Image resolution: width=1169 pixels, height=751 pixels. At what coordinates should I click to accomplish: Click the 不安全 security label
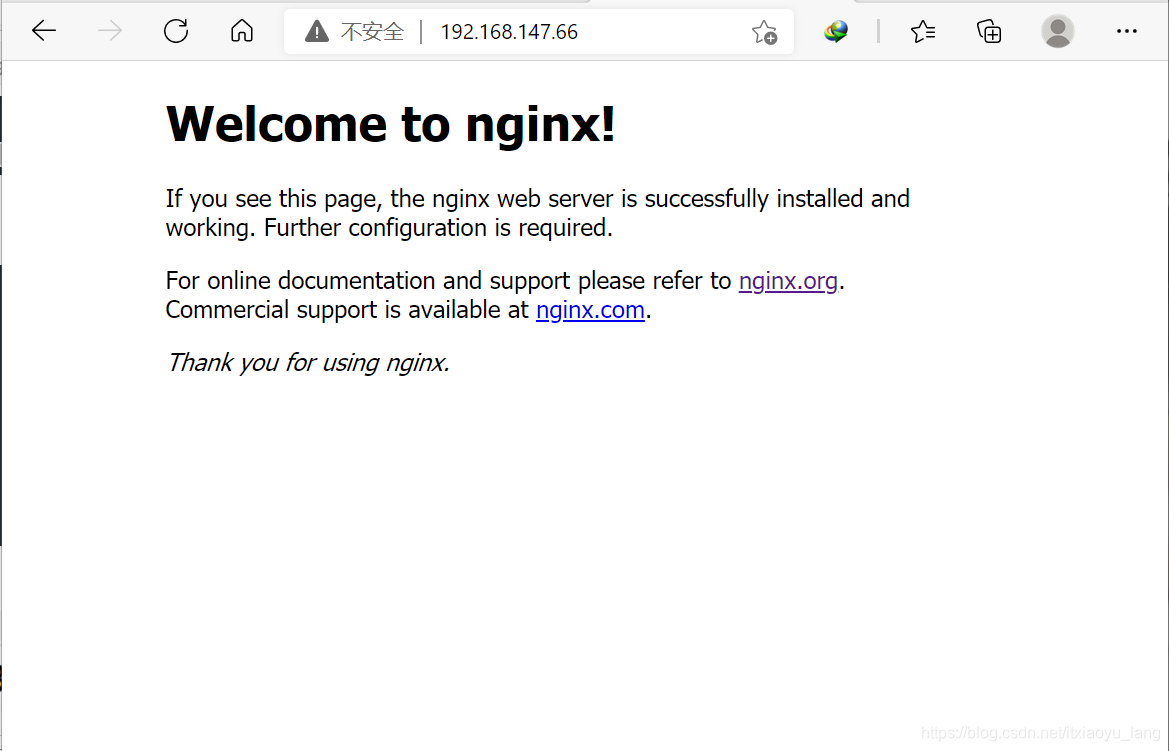(372, 32)
